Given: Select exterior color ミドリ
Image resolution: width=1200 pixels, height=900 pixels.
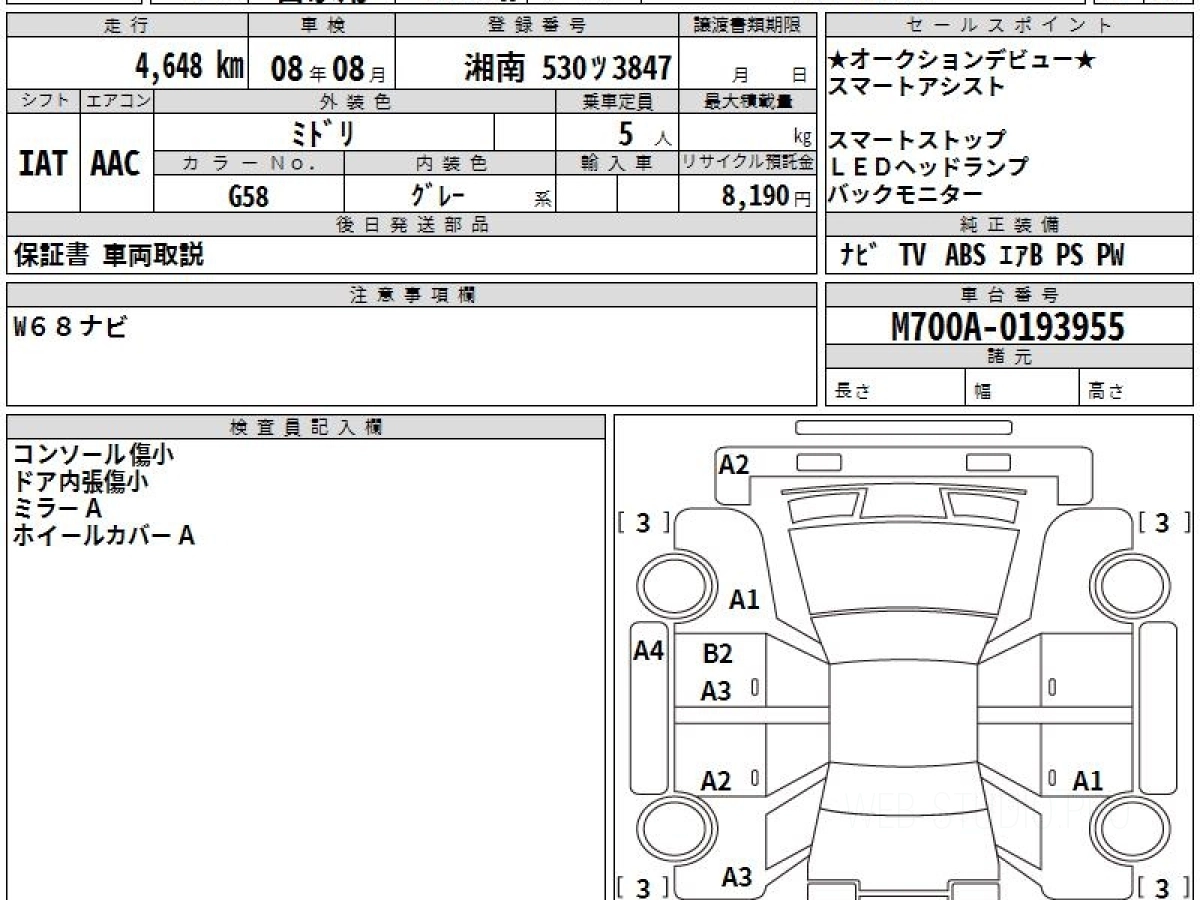Looking at the screenshot, I should 322,133.
